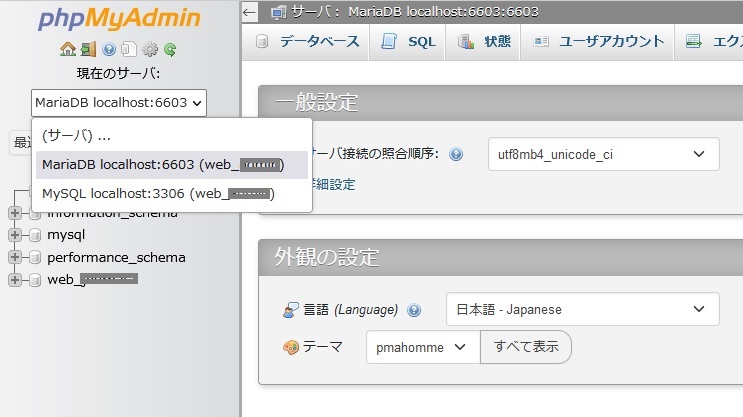Expand the performance_schema database node
Image resolution: width=743 pixels, height=417 pixels.
15,257
